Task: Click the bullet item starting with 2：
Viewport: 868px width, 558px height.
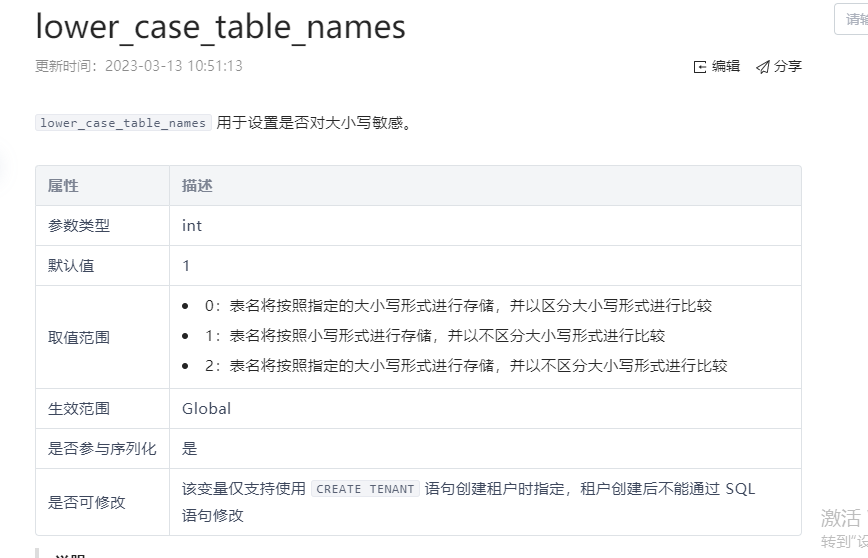Action: click(x=466, y=366)
